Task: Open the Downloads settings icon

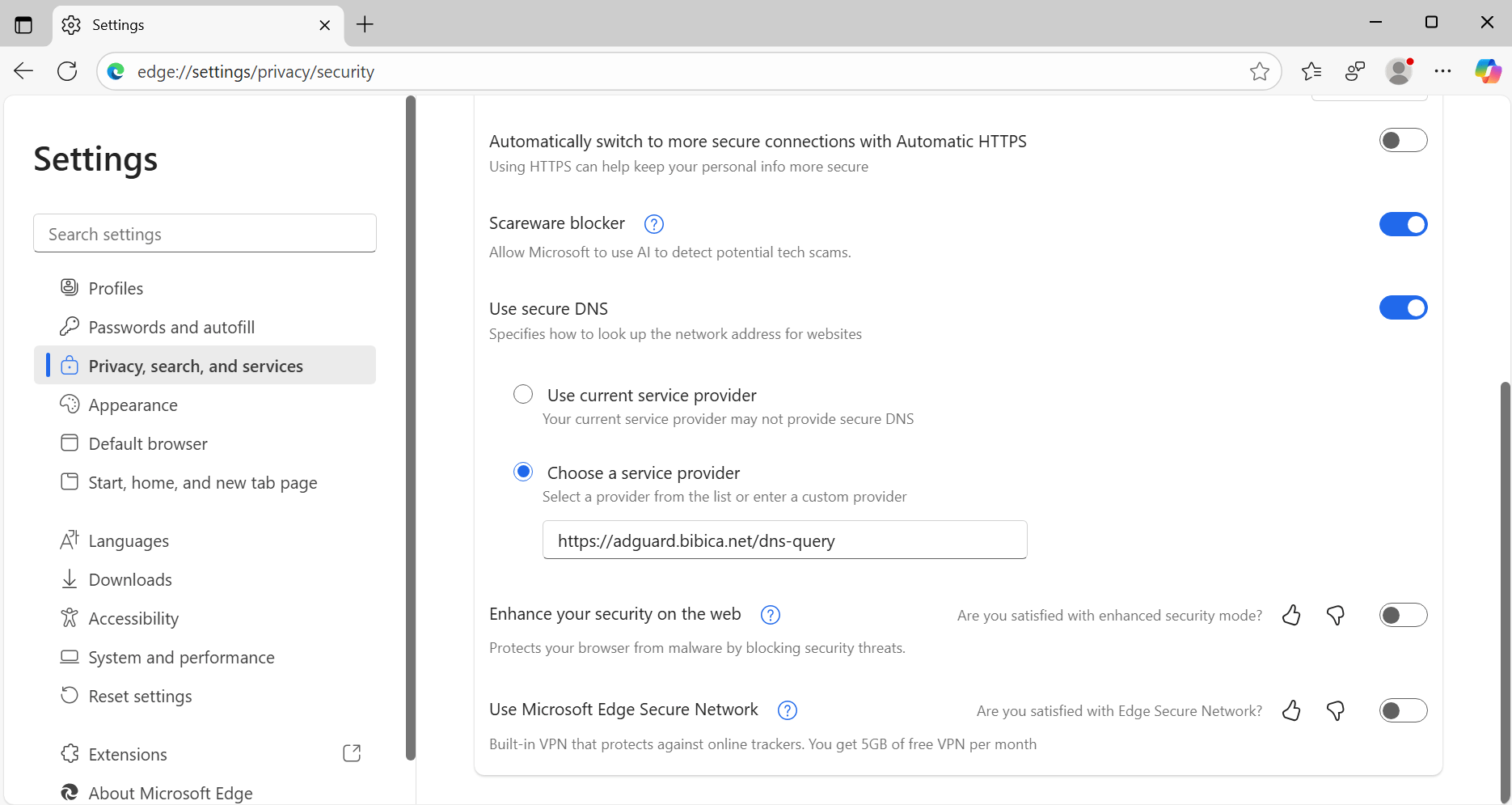Action: [x=70, y=578]
